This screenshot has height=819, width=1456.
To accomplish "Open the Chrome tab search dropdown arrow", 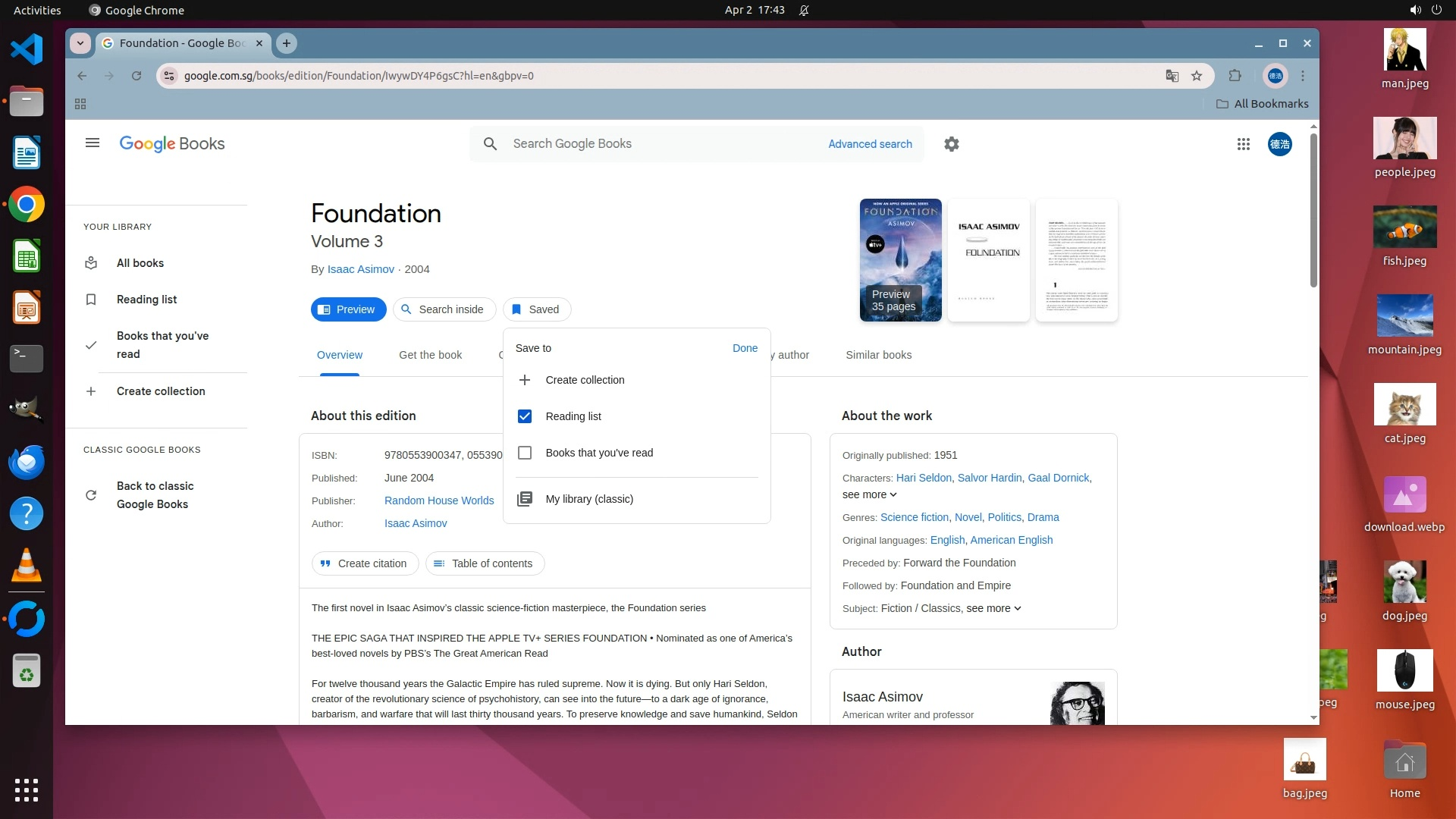I will click(80, 43).
